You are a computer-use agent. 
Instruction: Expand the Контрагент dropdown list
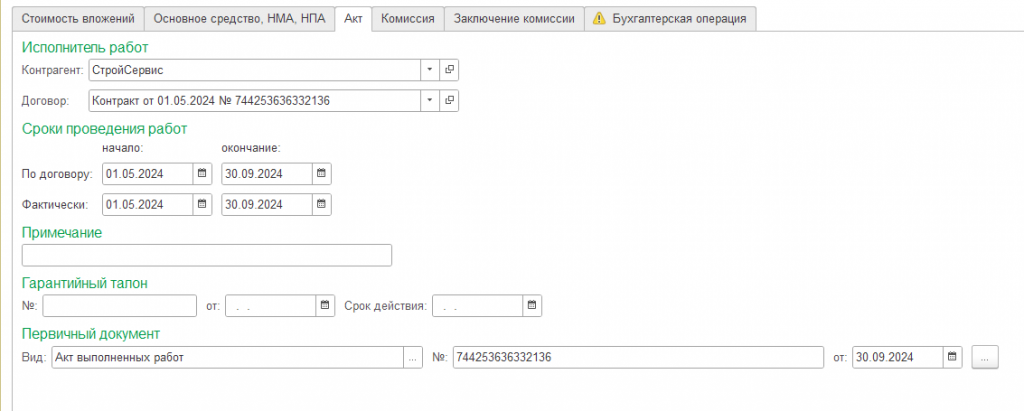coord(430,69)
